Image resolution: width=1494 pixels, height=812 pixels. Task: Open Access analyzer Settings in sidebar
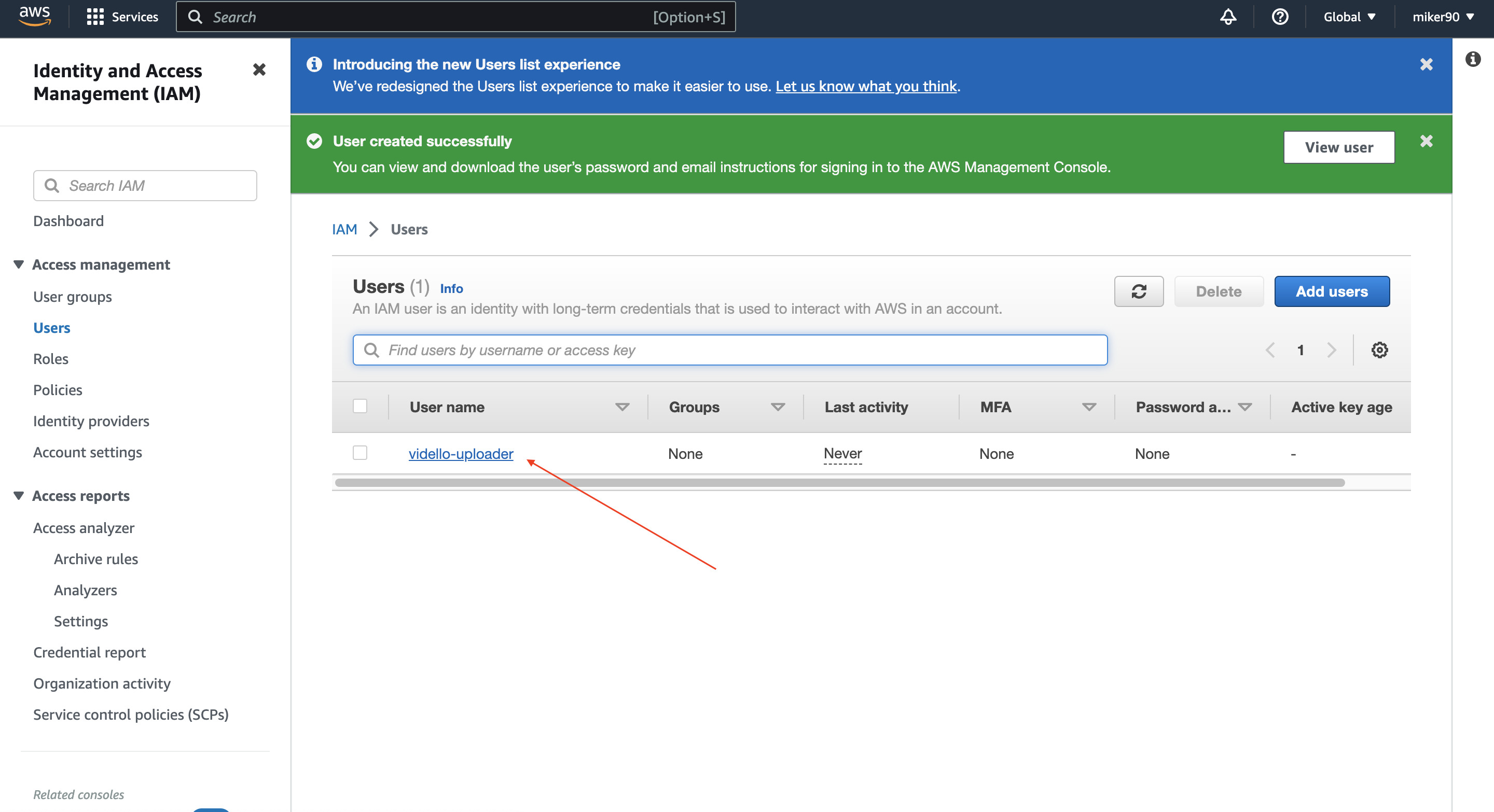point(80,621)
